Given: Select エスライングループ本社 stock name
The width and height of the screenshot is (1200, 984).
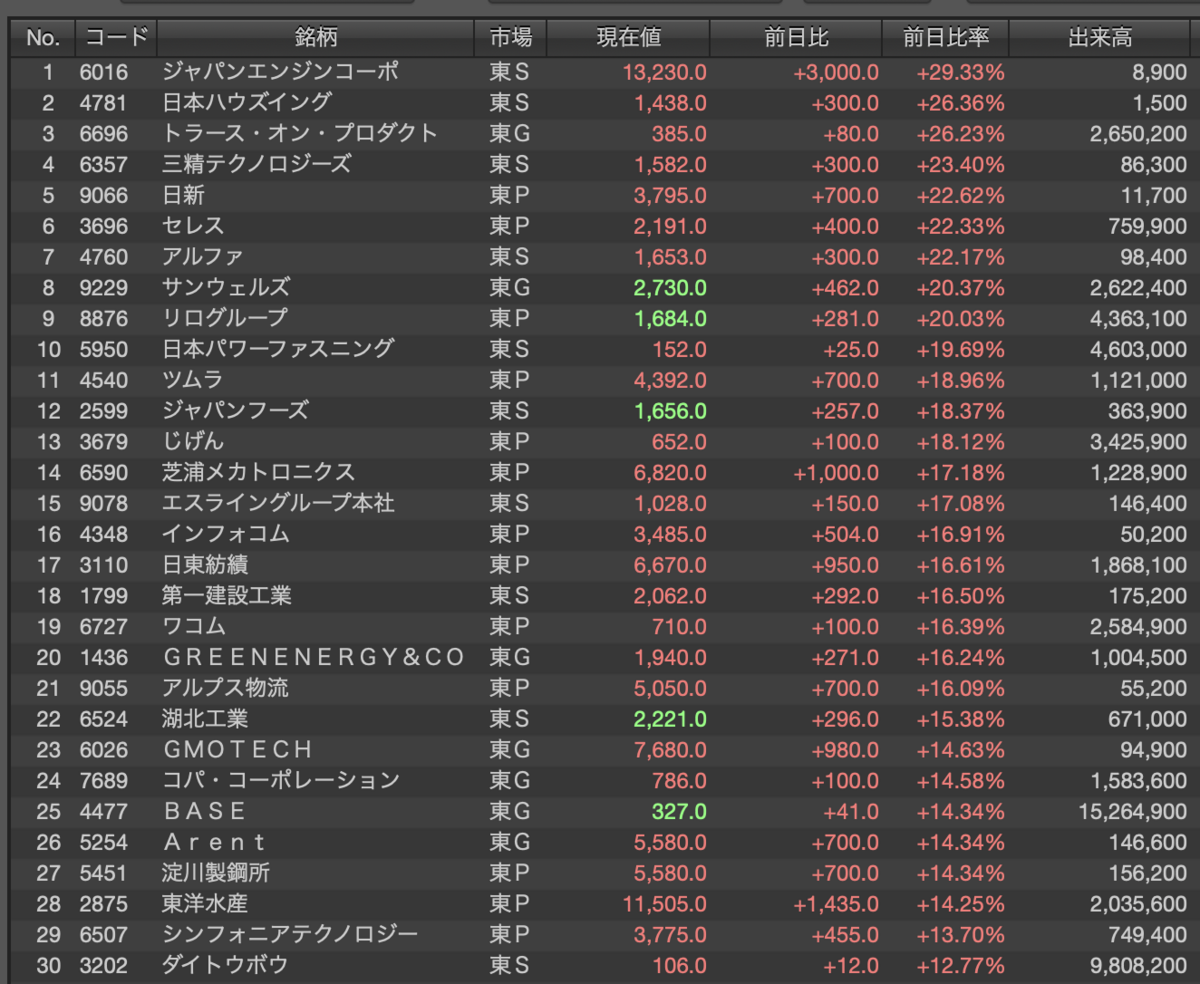Looking at the screenshot, I should click(278, 503).
